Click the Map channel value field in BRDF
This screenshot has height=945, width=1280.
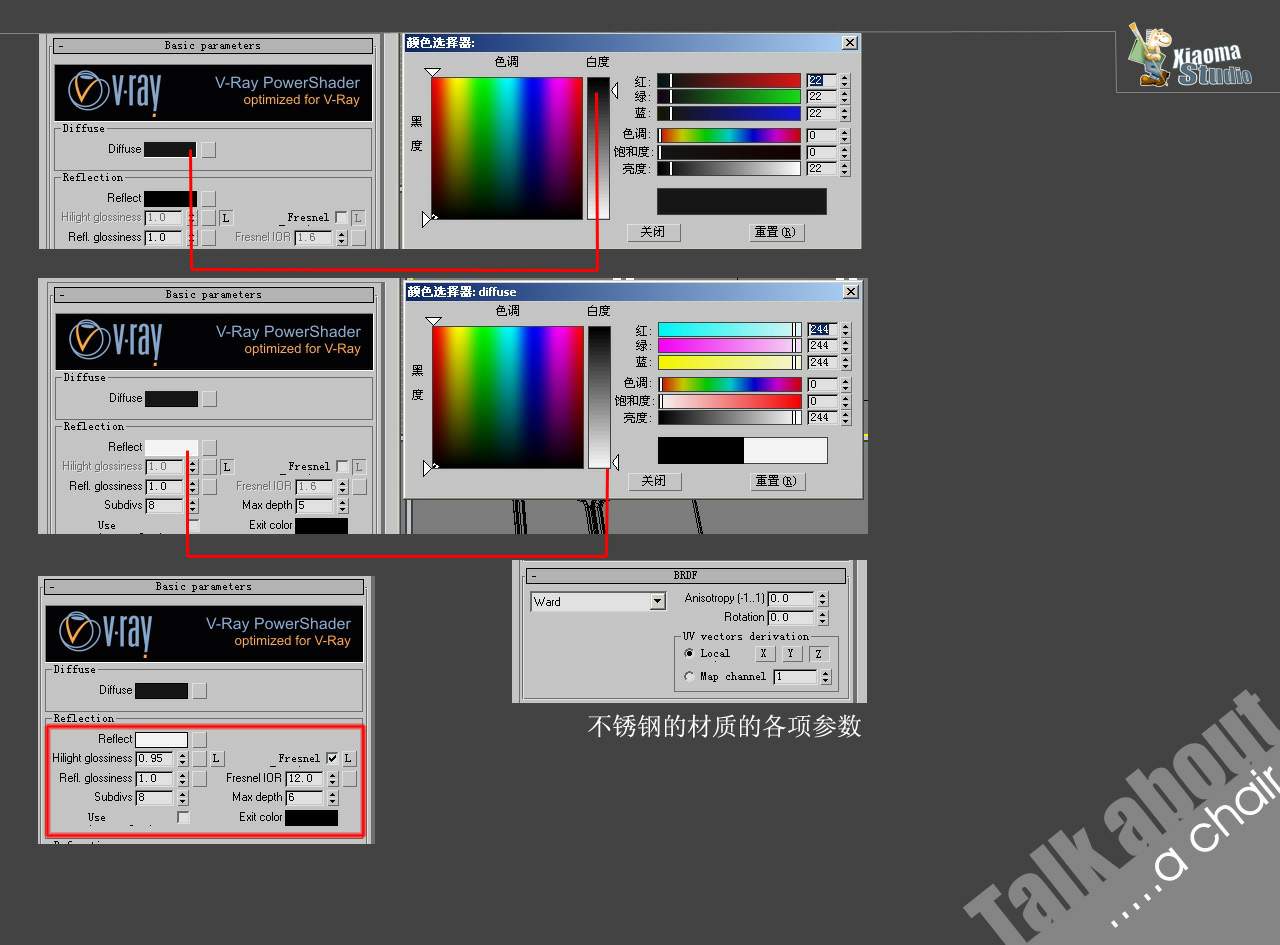tap(796, 677)
